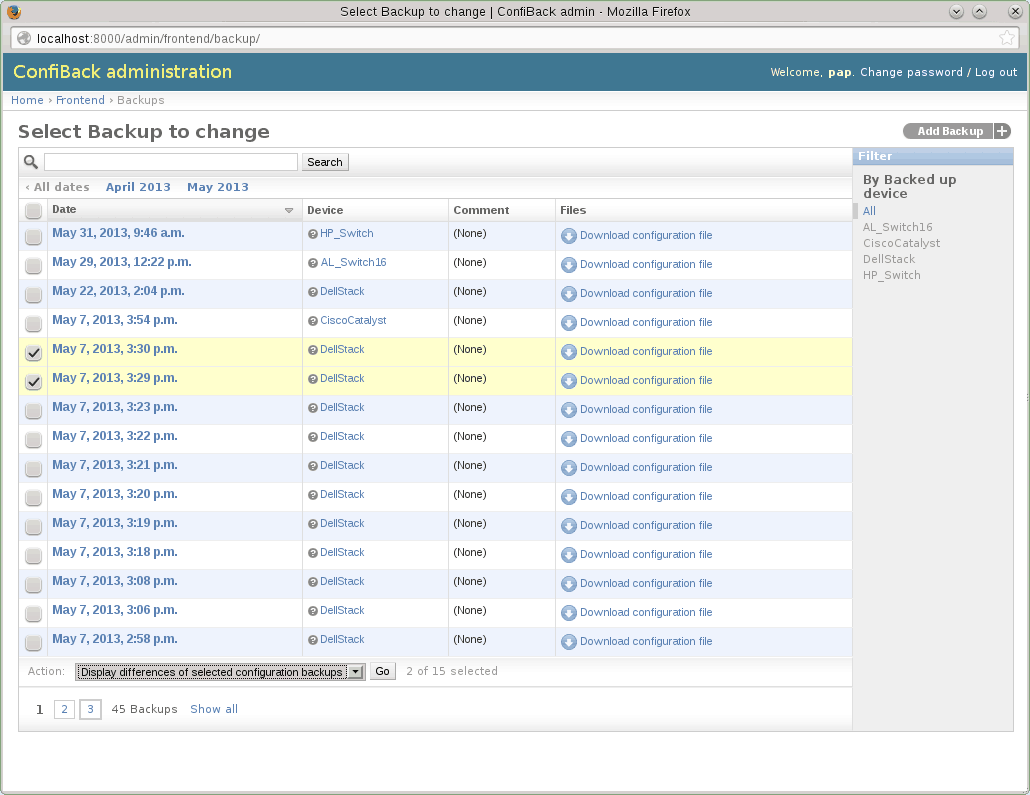Image resolution: width=1030 pixels, height=795 pixels.
Task: Click download icon for 3:22 p.m. backup
Action: tap(569, 438)
